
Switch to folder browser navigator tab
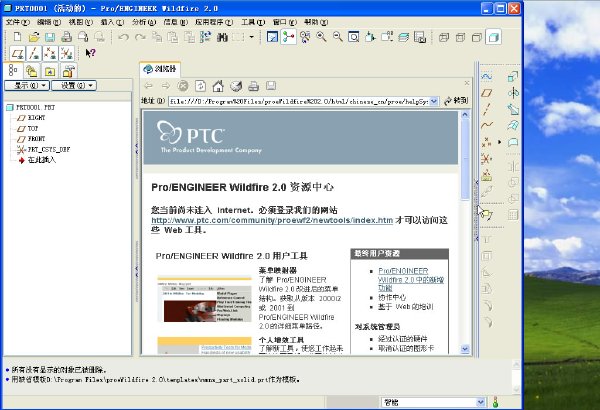(x=31, y=71)
